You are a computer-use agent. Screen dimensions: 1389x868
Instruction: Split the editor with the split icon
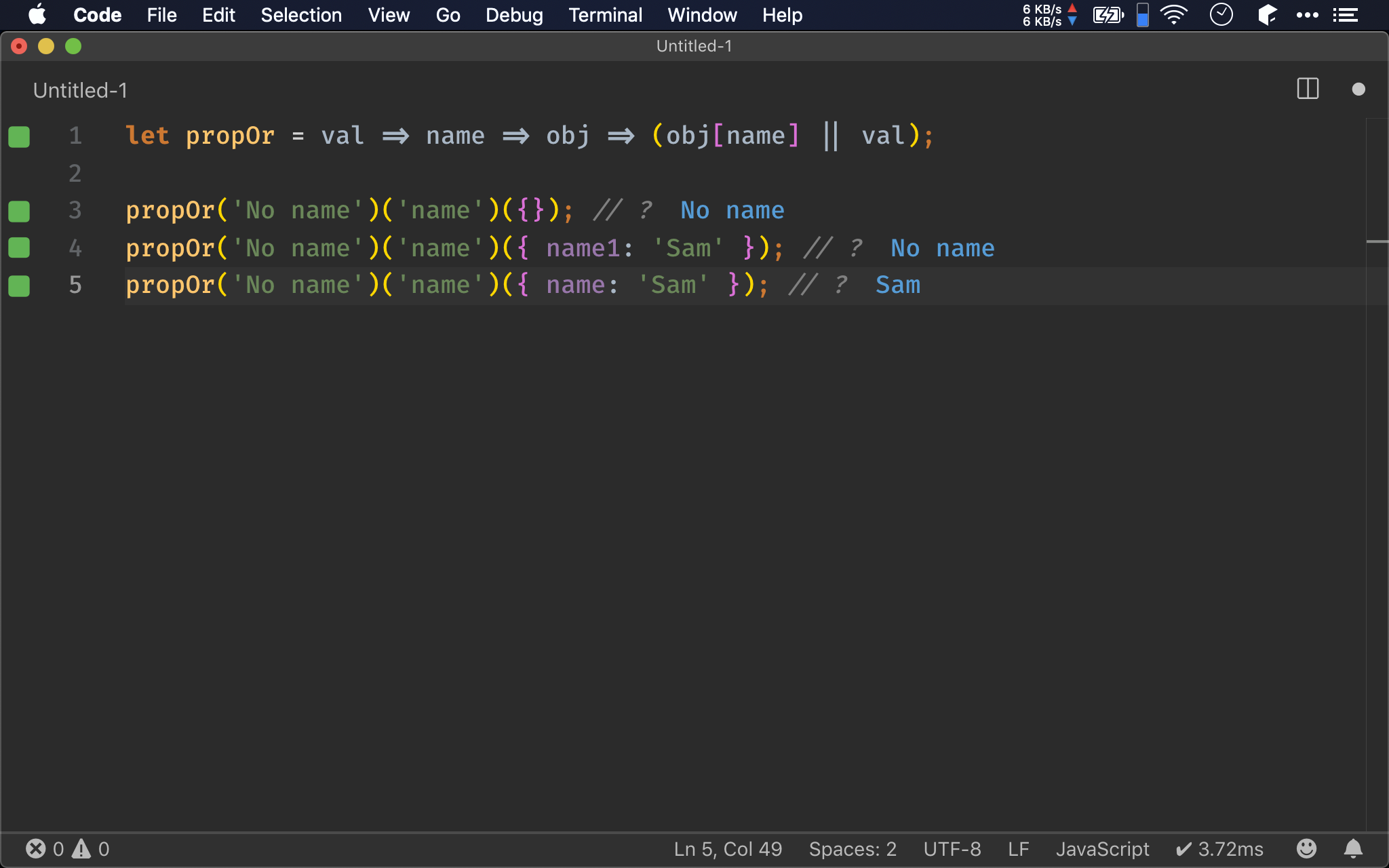pyautogui.click(x=1308, y=89)
